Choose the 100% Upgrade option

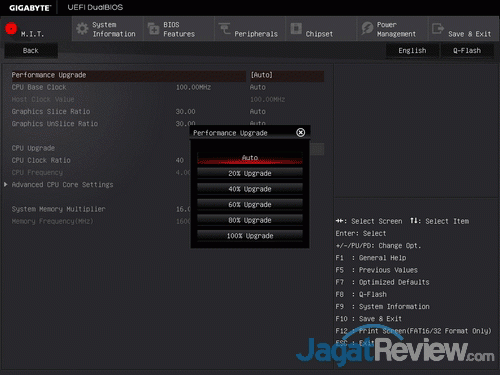tap(250, 236)
